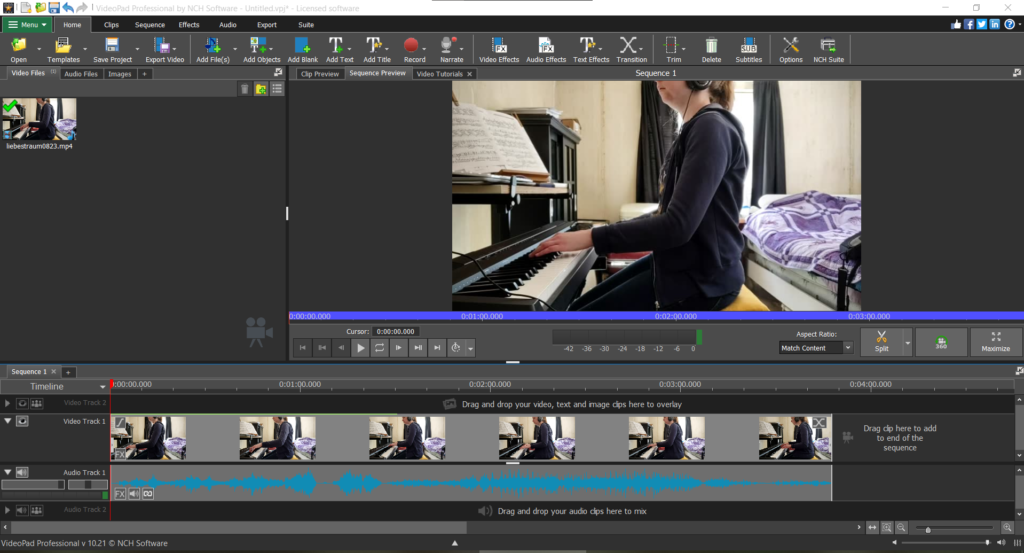Image resolution: width=1024 pixels, height=553 pixels.
Task: Mute Audio Track 1 with speaker toggle
Action: click(x=22, y=473)
